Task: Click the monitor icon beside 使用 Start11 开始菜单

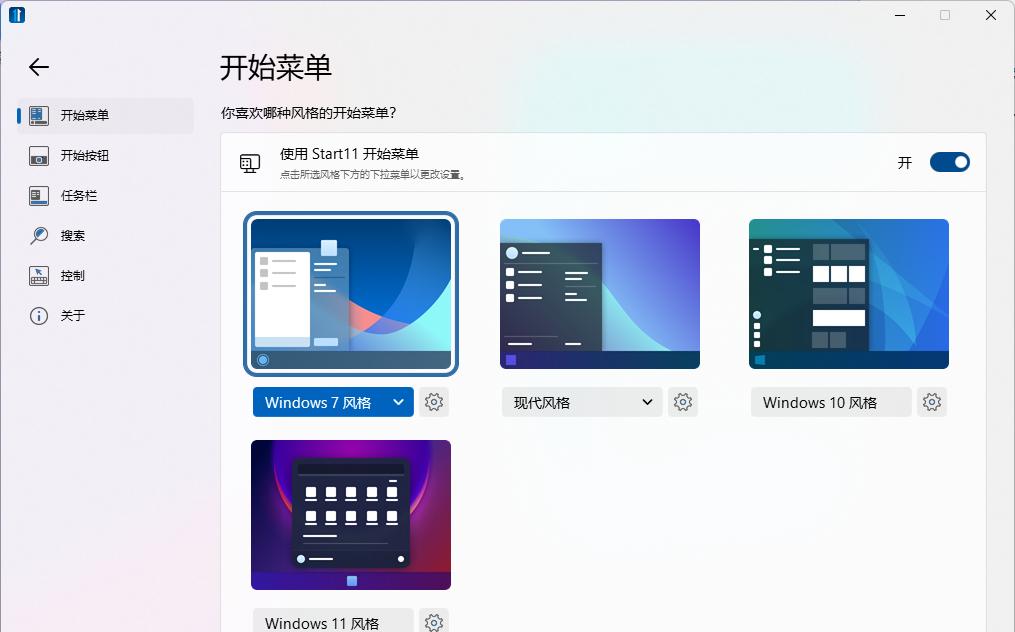Action: (x=250, y=163)
